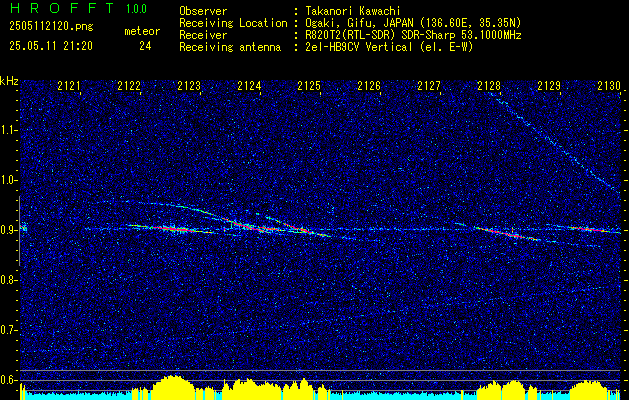Click the meteor label
The image size is (629, 400).
click(x=142, y=31)
